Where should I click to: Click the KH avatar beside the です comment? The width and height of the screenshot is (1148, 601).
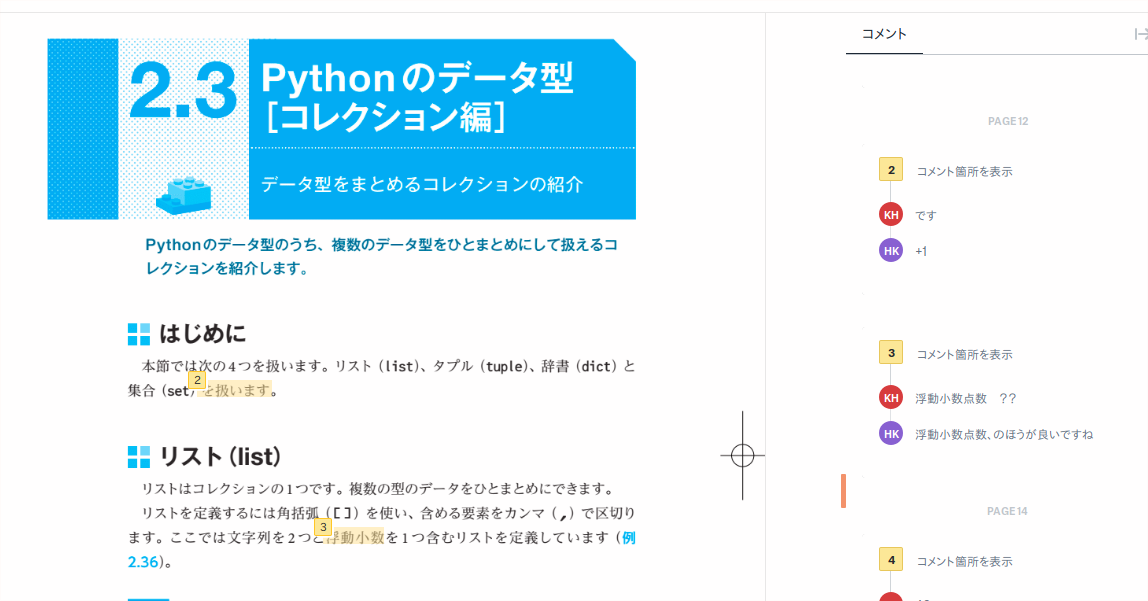click(x=891, y=214)
